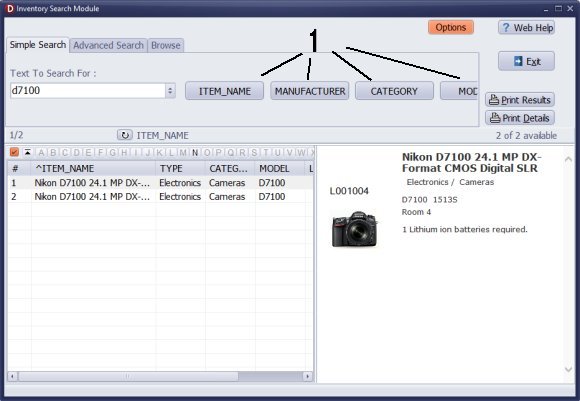Click details pane scroll up arrow
Image resolution: width=580 pixels, height=401 pixels.
point(569,159)
